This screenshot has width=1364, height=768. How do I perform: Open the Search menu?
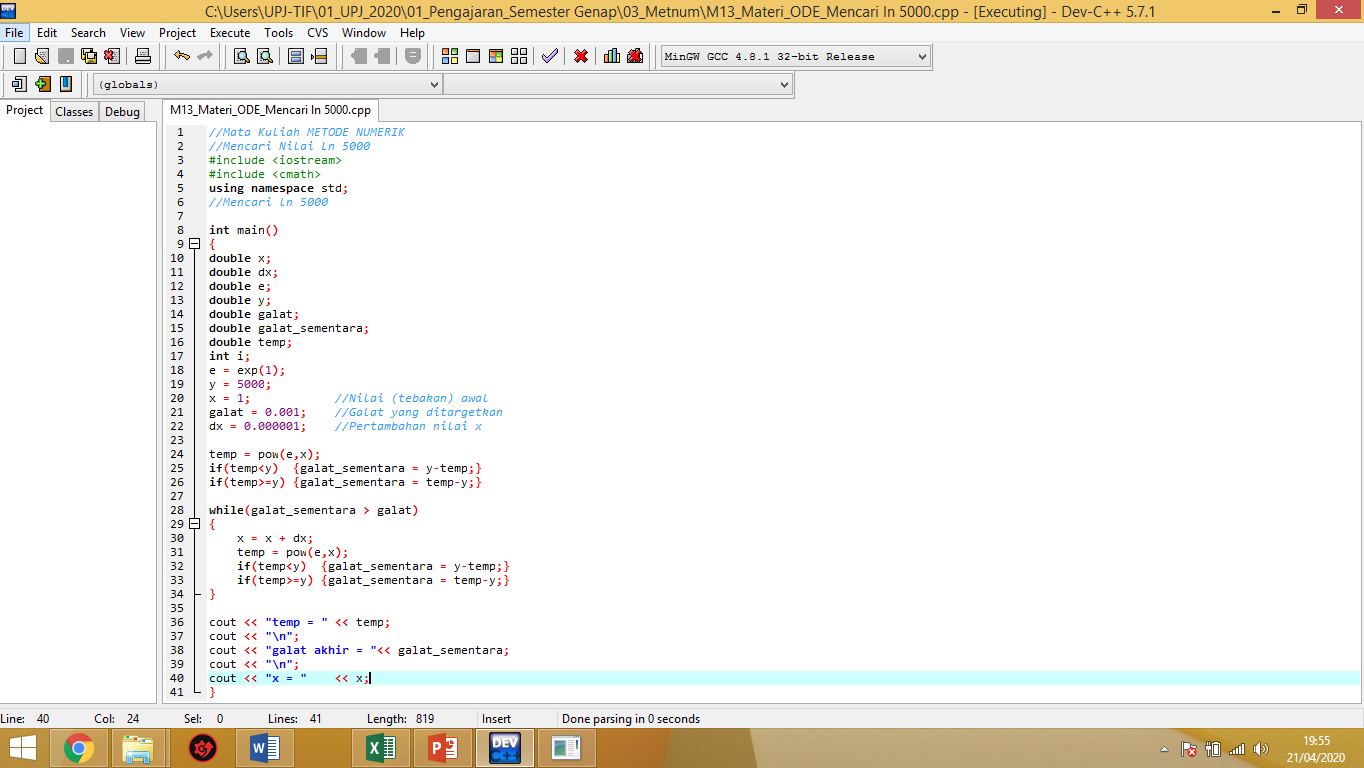(x=88, y=33)
